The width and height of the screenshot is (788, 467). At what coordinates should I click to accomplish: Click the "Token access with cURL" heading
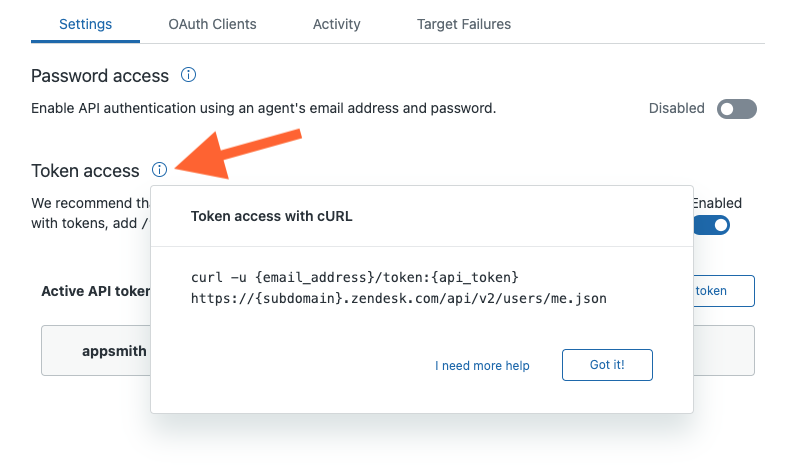pos(271,215)
